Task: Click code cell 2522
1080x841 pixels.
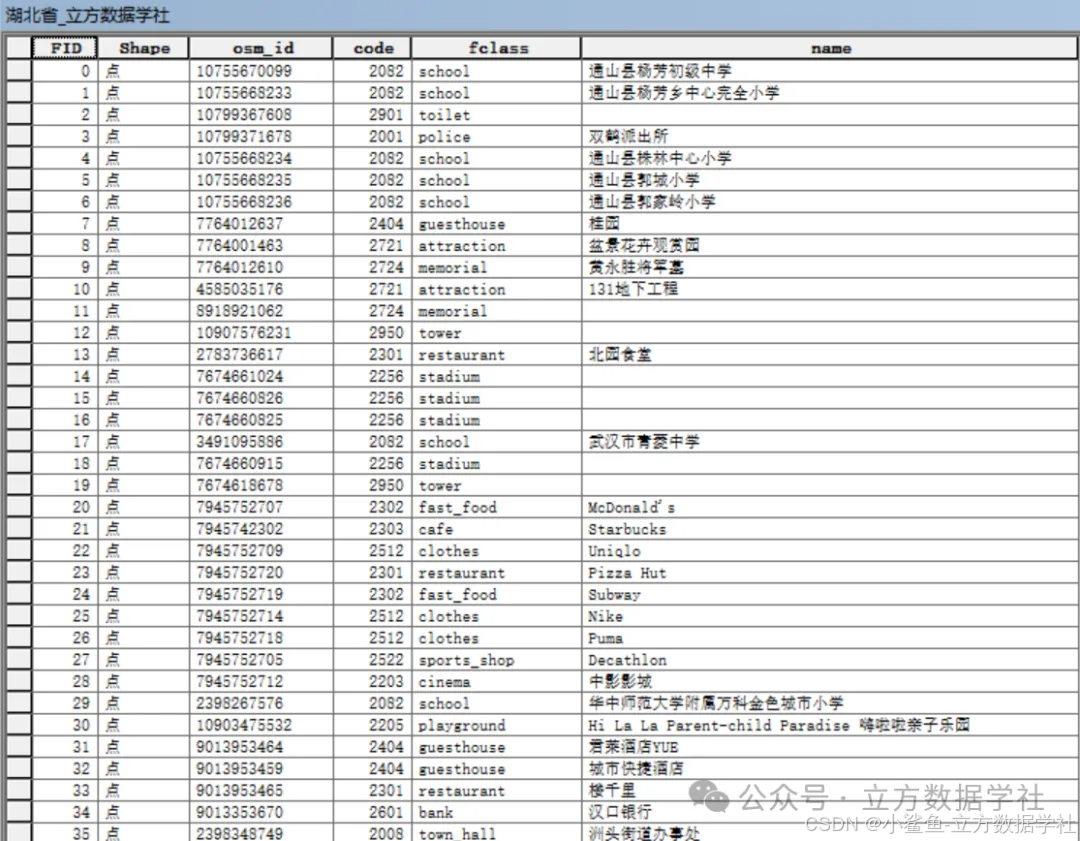Action: point(373,660)
